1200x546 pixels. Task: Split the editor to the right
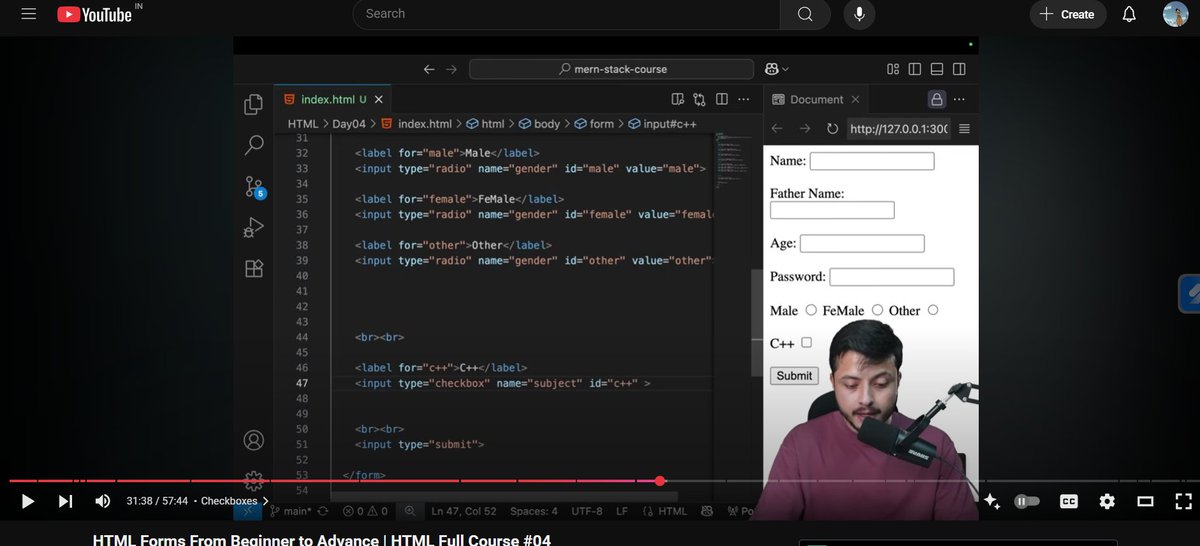tap(721, 99)
